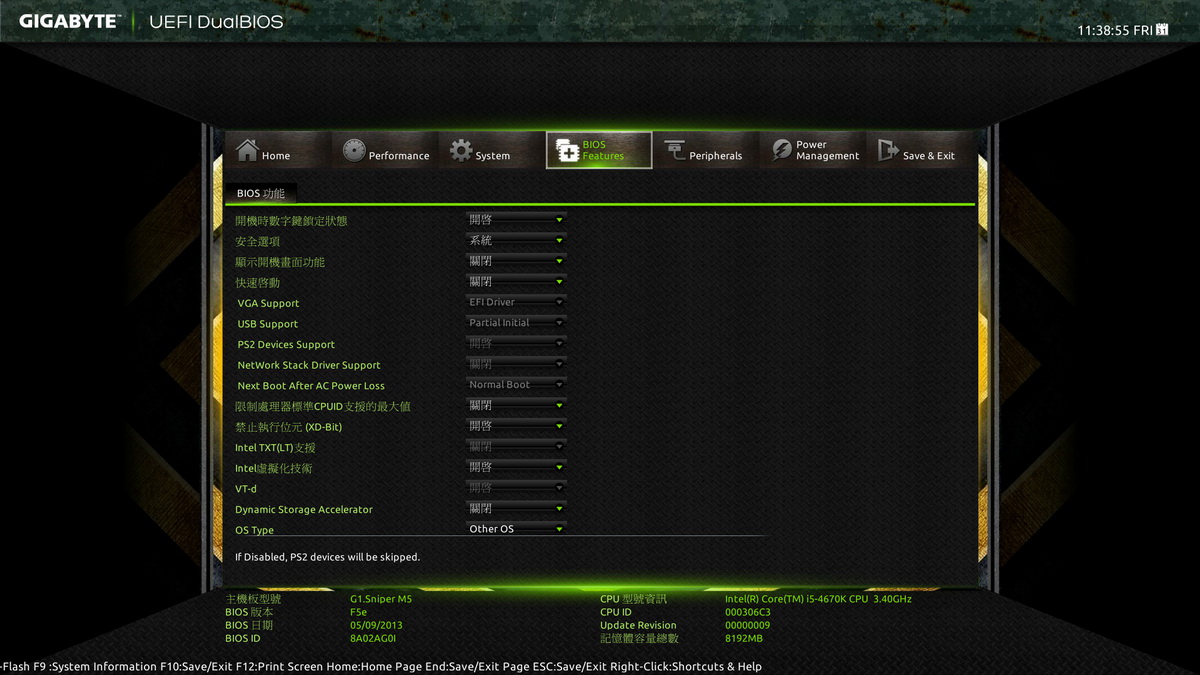The width and height of the screenshot is (1200, 675).
Task: Click the memory total value 8192MB
Action: 744,638
